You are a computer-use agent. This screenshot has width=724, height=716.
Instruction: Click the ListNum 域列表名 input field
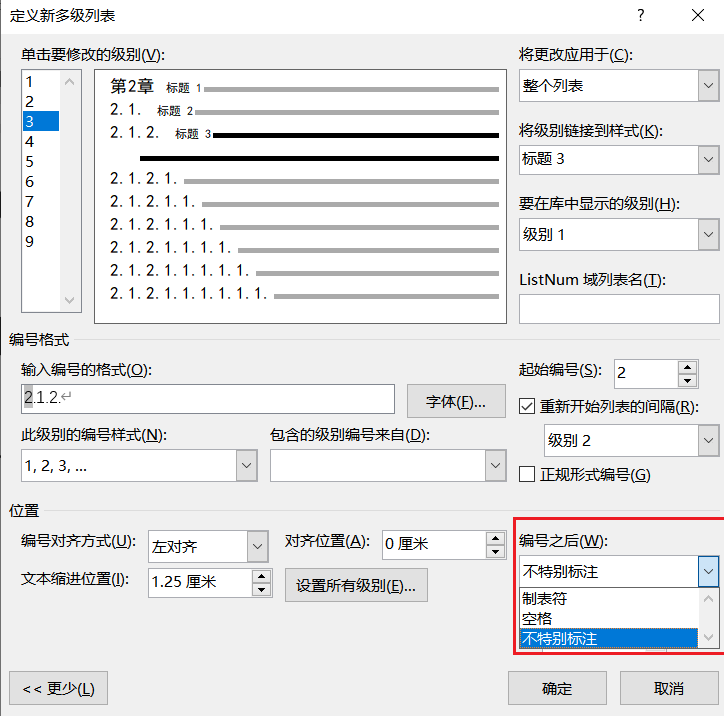[619, 309]
